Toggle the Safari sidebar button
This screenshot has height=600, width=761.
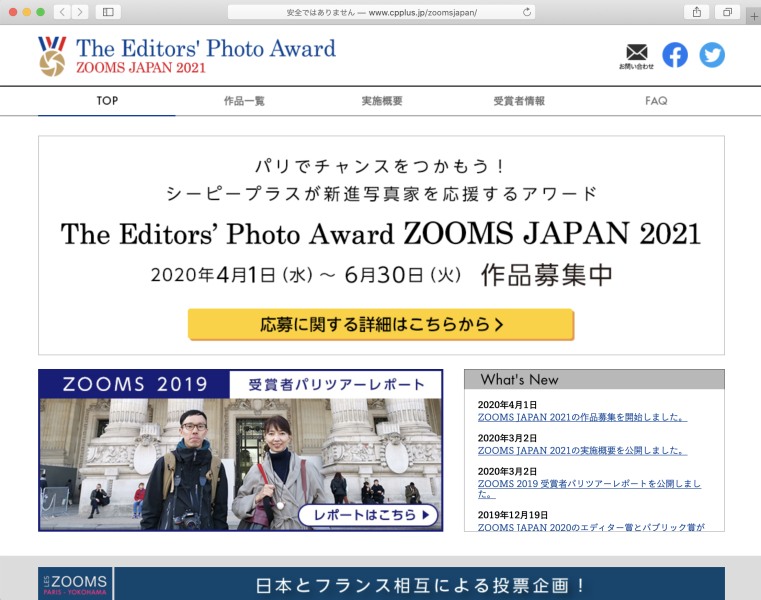click(108, 12)
